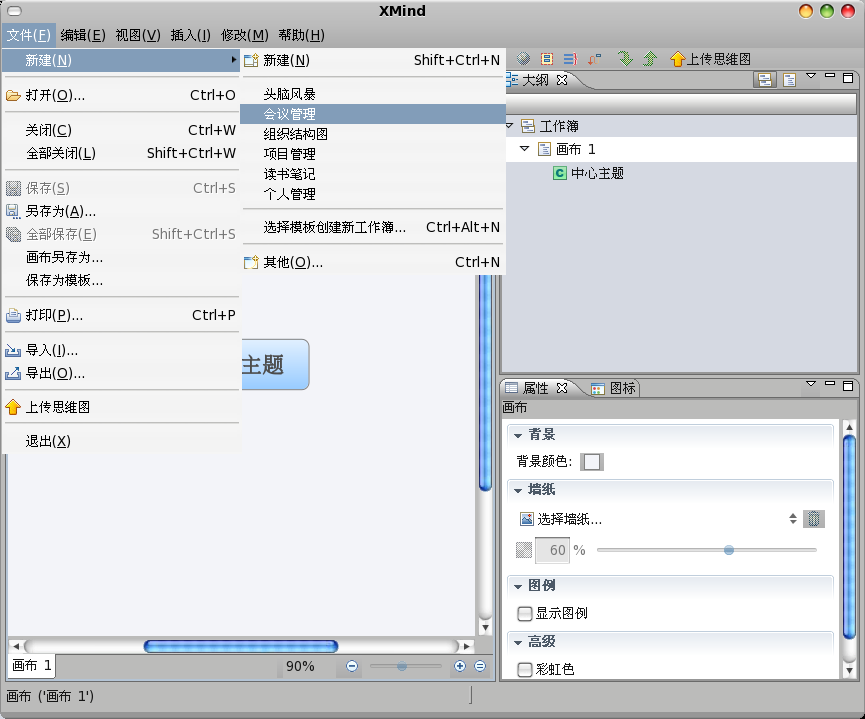Choose 选择模板创建新工作簿...
The width and height of the screenshot is (865, 719).
click(373, 227)
